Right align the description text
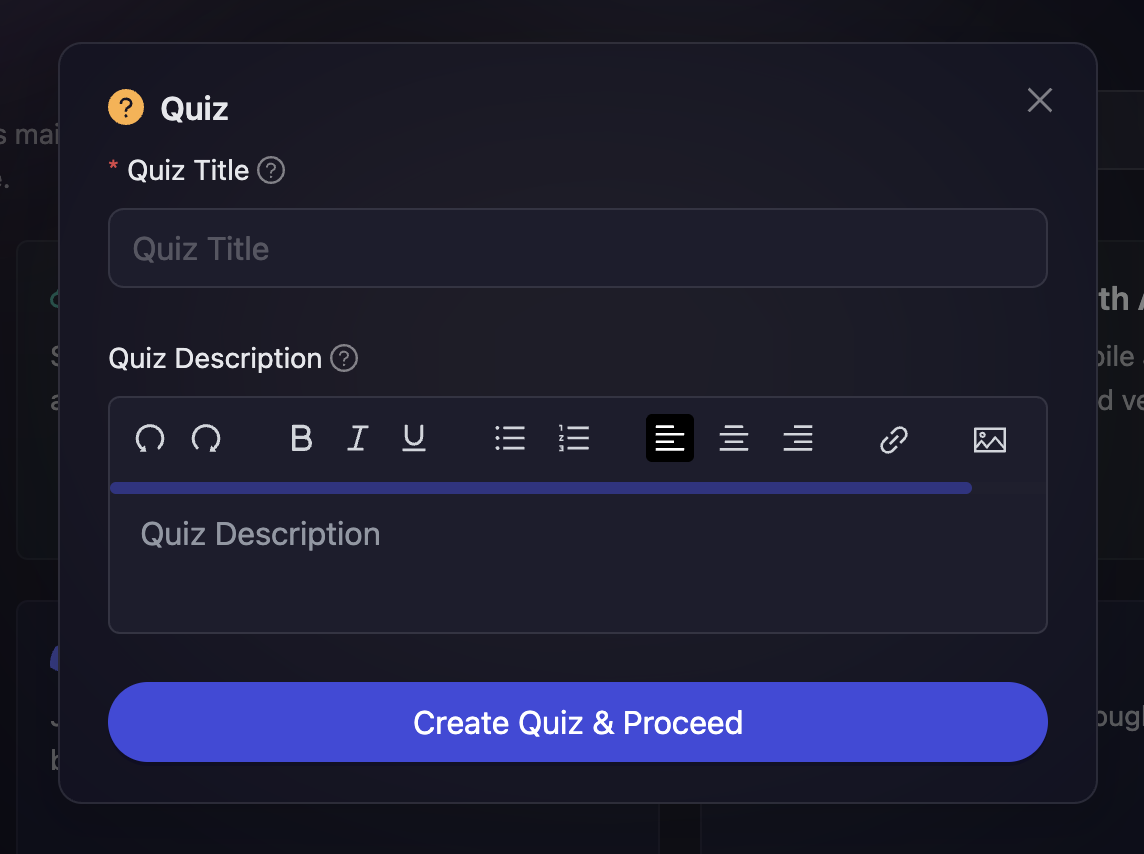The image size is (1144, 854). (x=798, y=438)
